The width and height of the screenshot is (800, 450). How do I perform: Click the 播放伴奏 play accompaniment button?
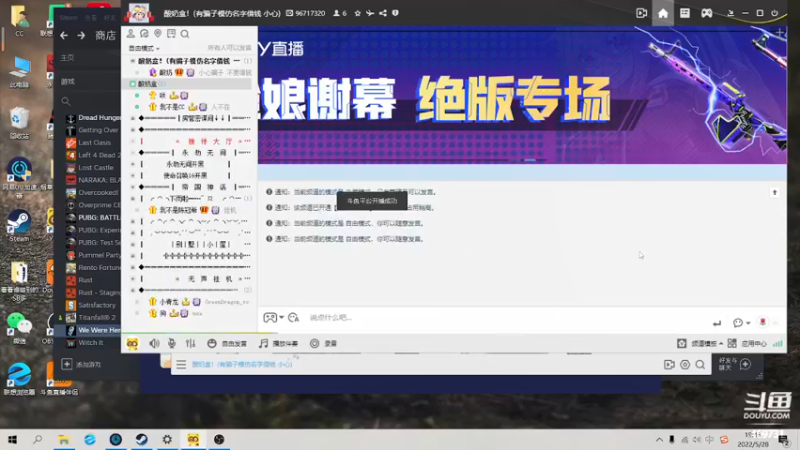[279, 343]
